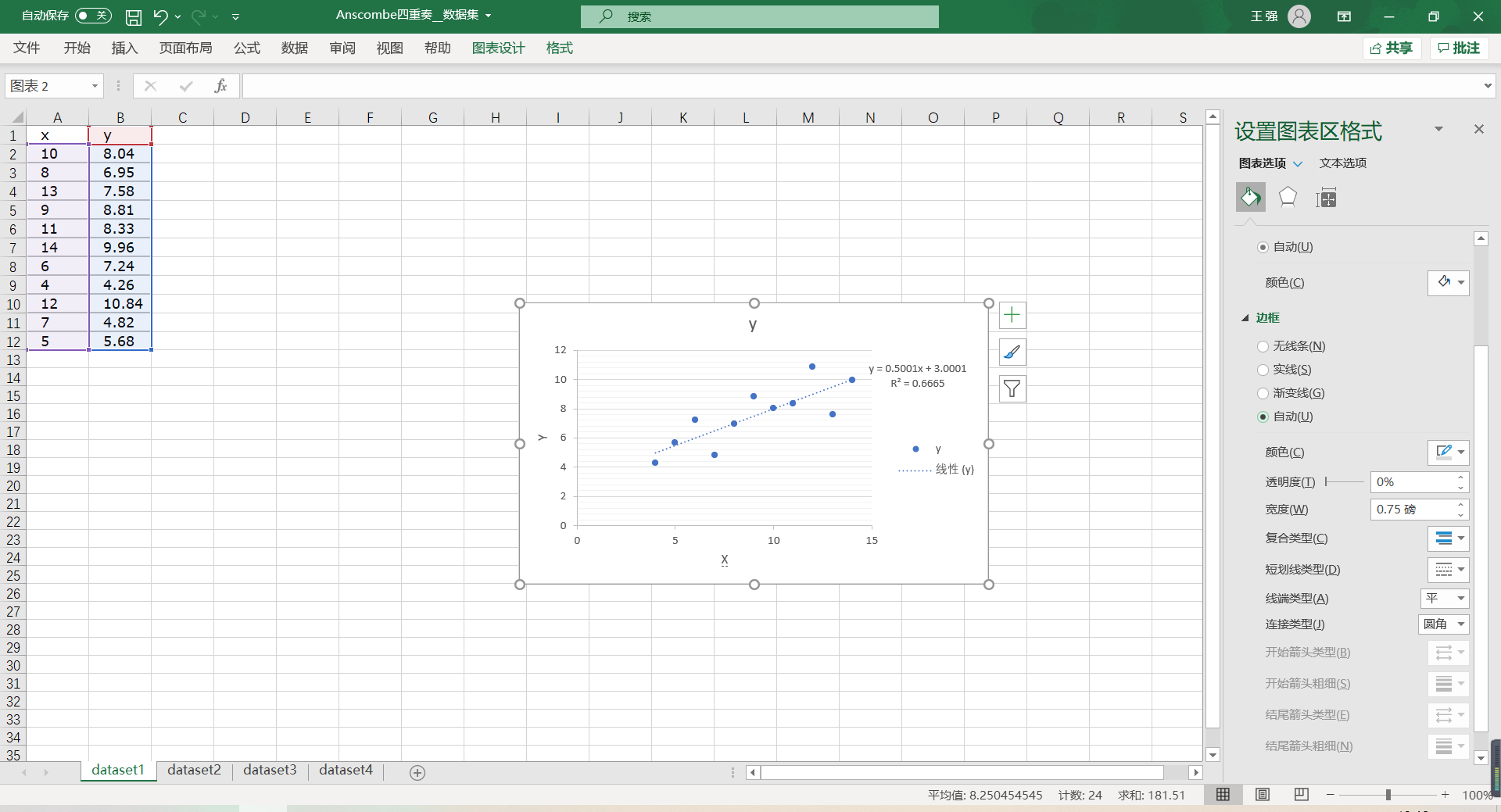Click the zoom out minus button

(1330, 795)
